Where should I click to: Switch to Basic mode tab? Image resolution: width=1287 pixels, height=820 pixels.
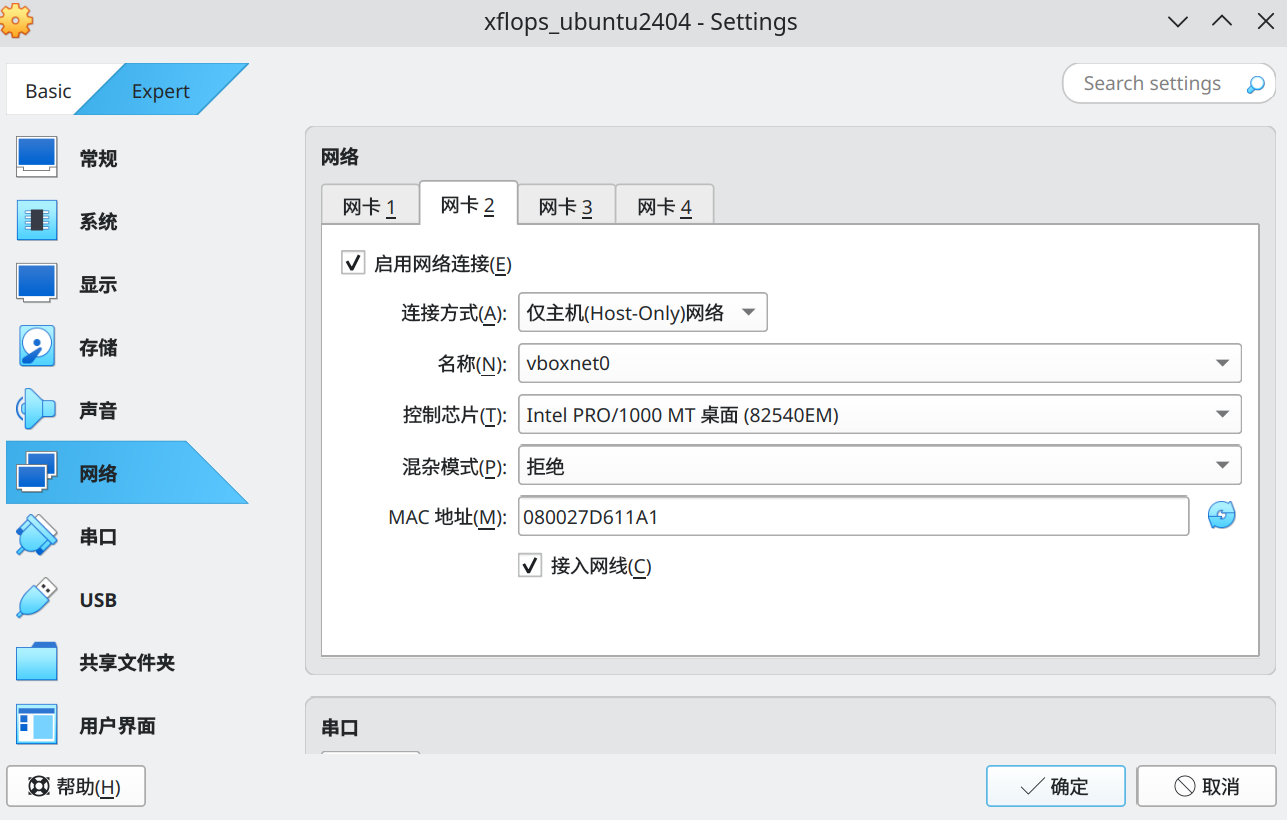(x=49, y=90)
